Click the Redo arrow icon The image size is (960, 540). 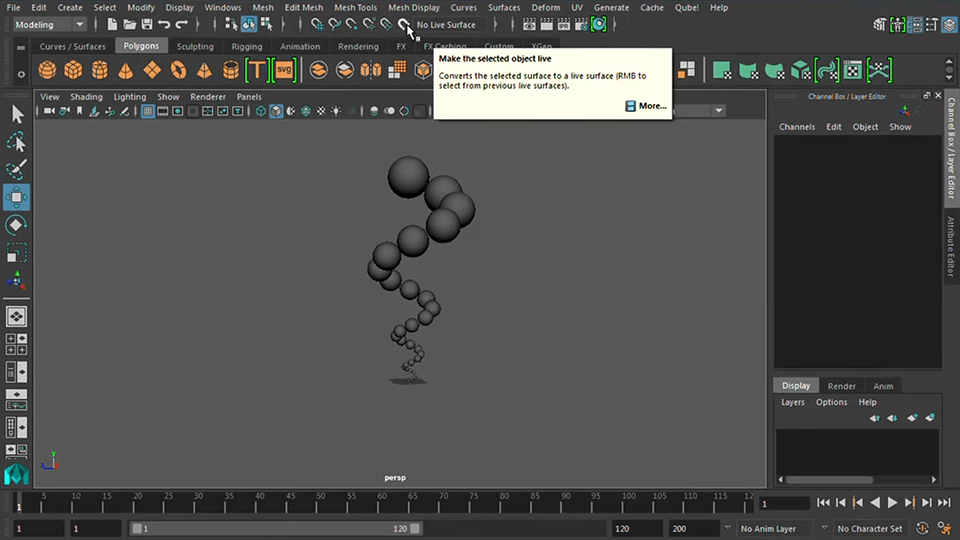pyautogui.click(x=182, y=24)
